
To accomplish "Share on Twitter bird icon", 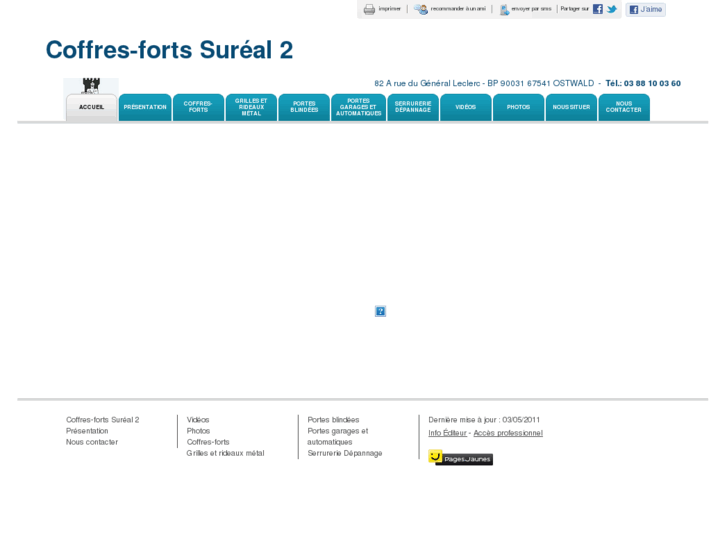I will click(x=612, y=9).
